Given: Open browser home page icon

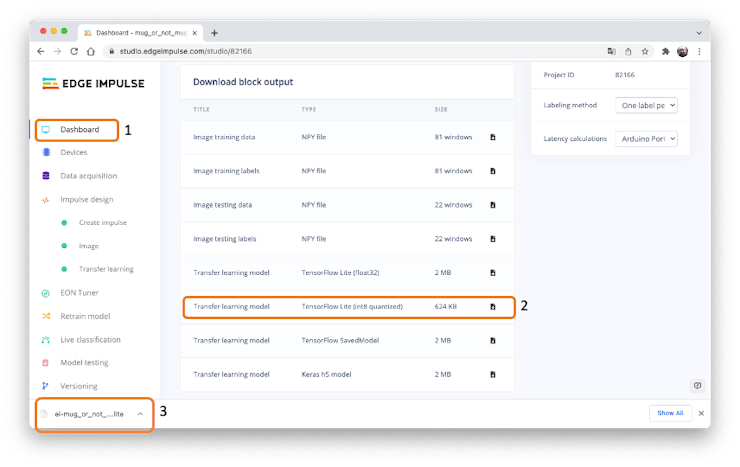Looking at the screenshot, I should (91, 51).
